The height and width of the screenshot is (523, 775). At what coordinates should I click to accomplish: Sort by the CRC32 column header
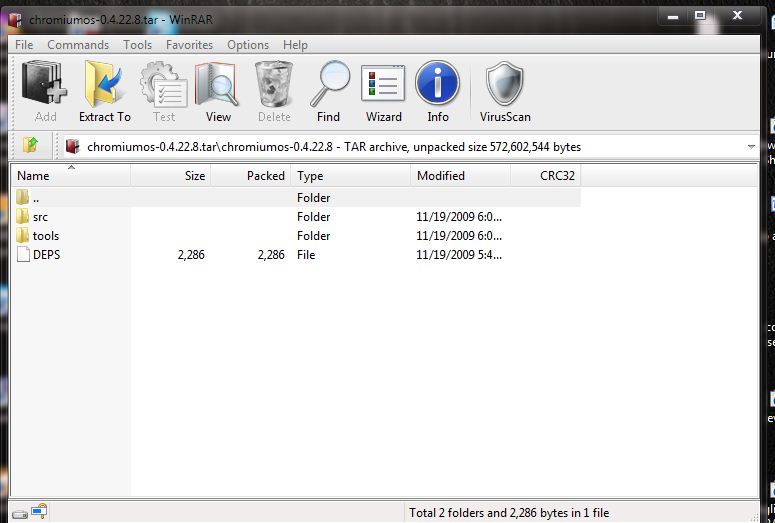click(x=546, y=175)
